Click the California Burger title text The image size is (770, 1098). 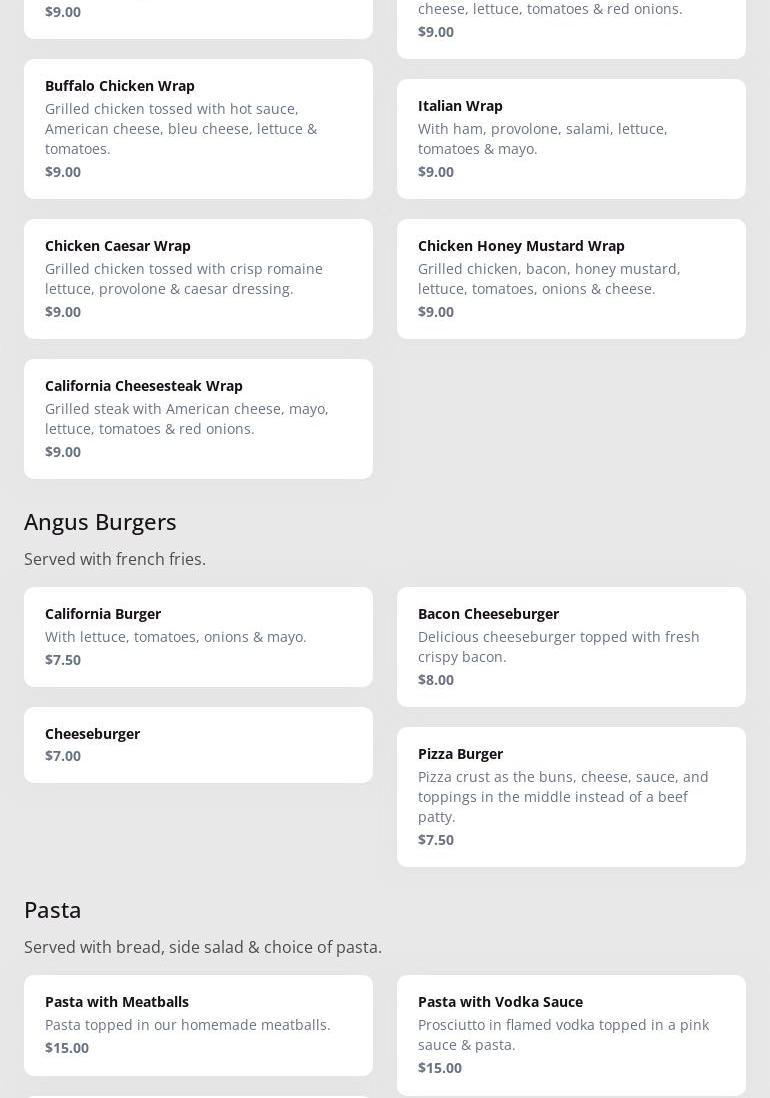[103, 614]
